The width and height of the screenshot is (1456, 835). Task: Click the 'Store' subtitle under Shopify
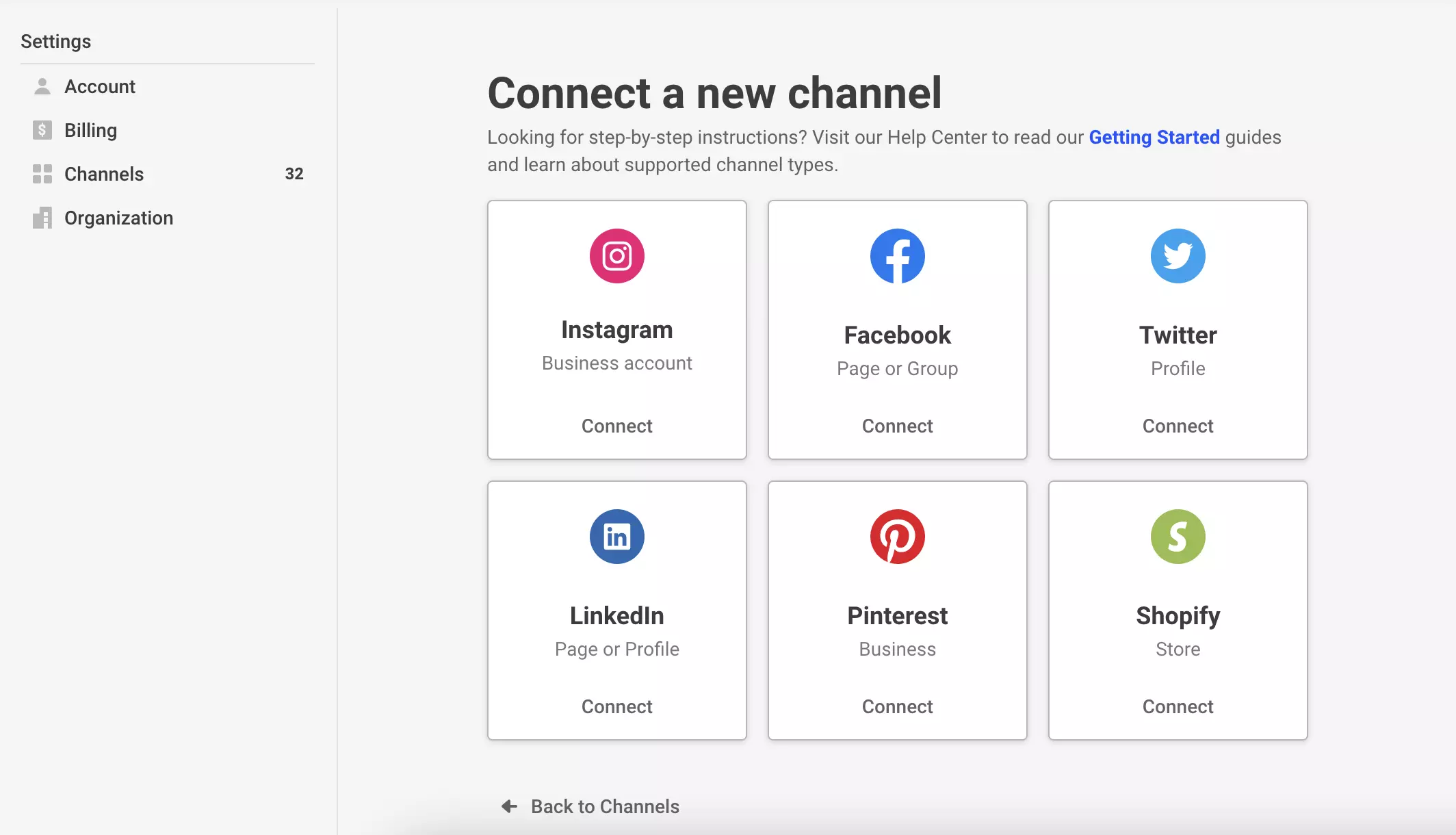tap(1178, 649)
